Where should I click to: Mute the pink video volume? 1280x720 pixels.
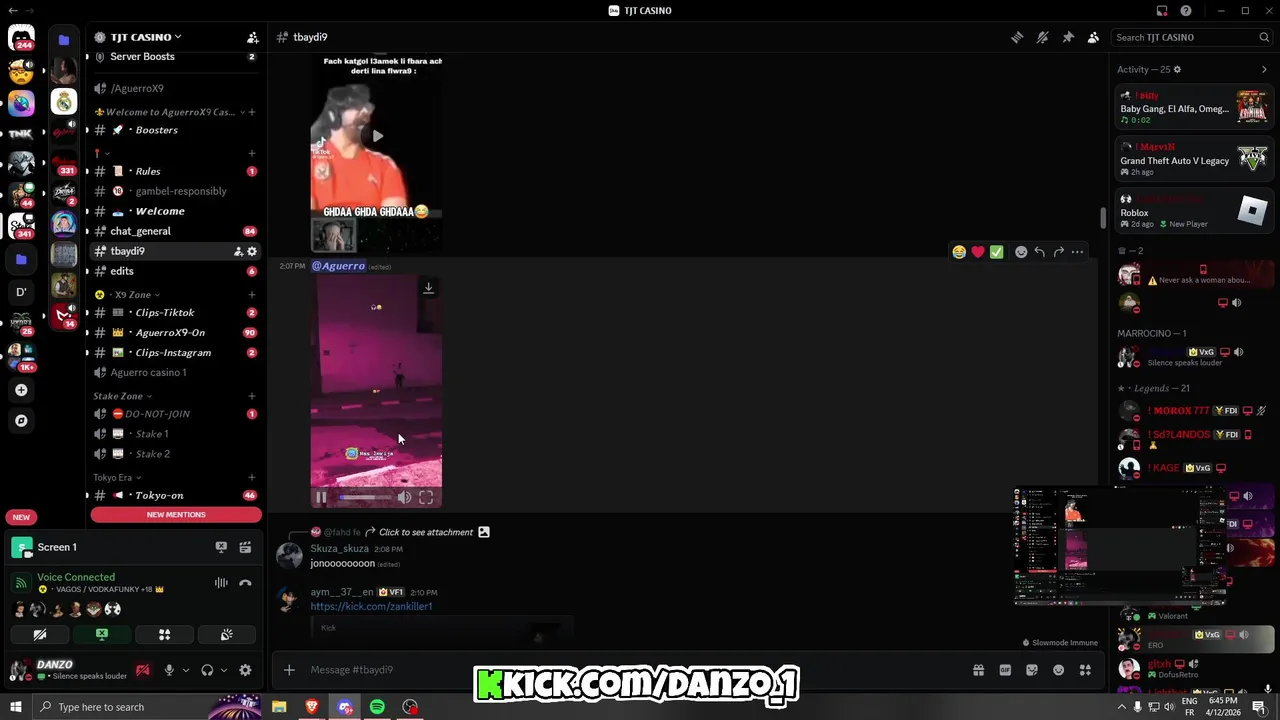pyautogui.click(x=404, y=497)
